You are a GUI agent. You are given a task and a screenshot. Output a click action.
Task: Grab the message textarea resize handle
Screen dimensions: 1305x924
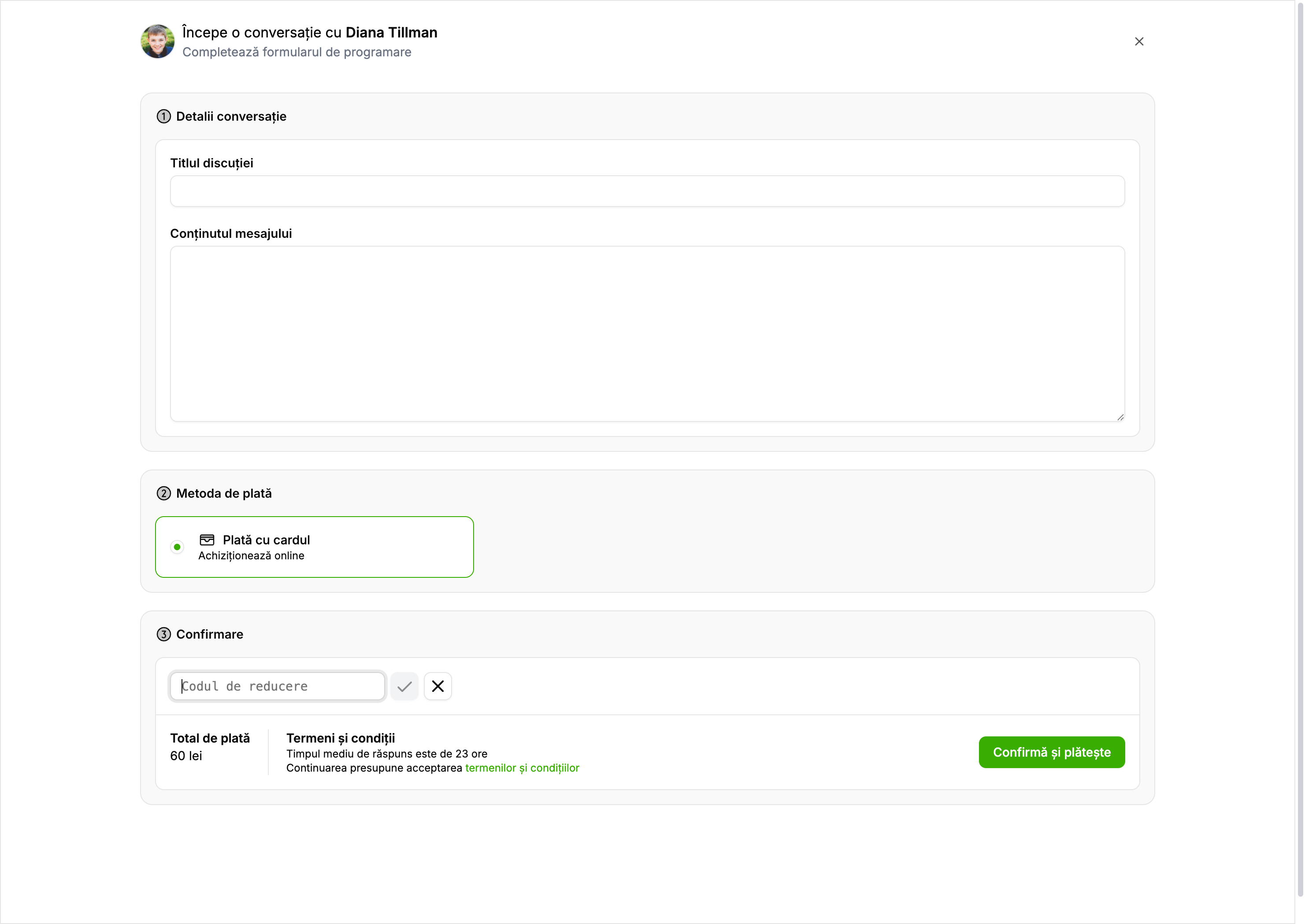click(1120, 417)
